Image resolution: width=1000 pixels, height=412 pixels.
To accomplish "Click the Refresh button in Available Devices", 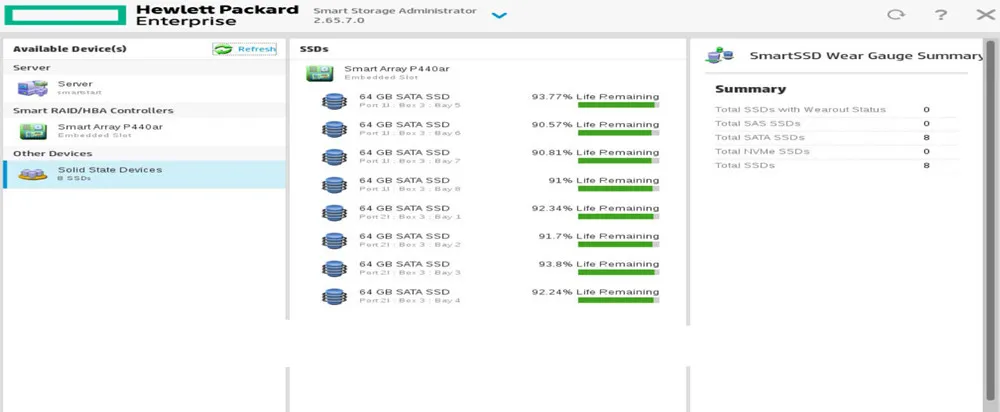I will 245,49.
